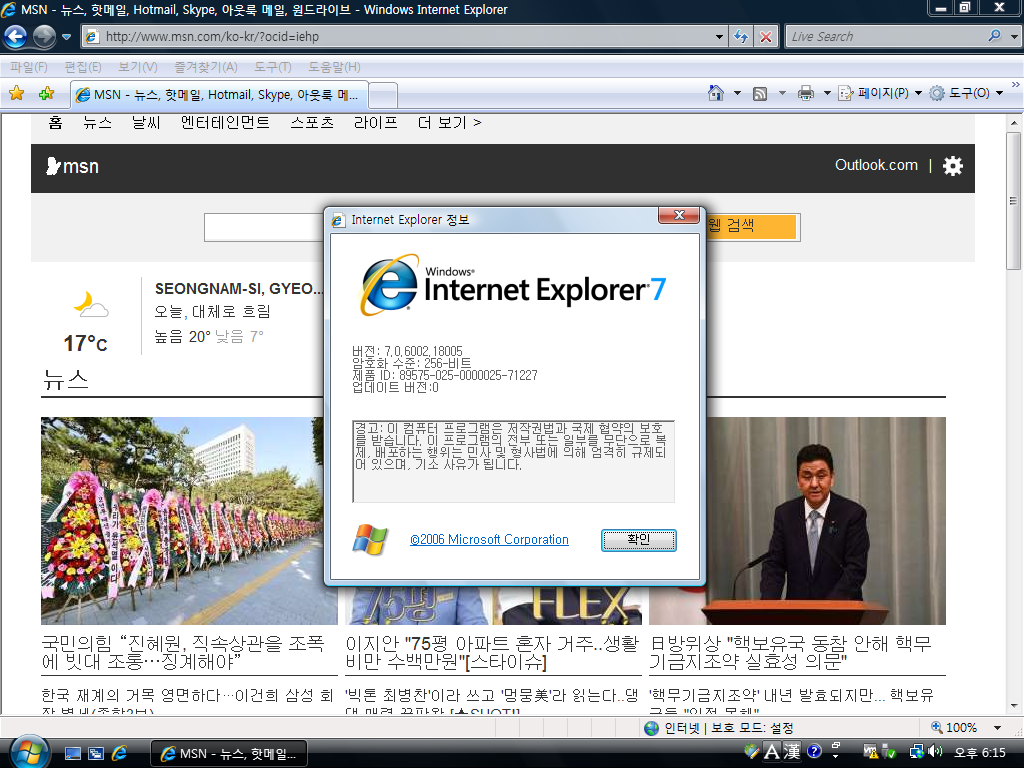
Task: Expand the Home button dropdown arrow
Action: [x=737, y=93]
